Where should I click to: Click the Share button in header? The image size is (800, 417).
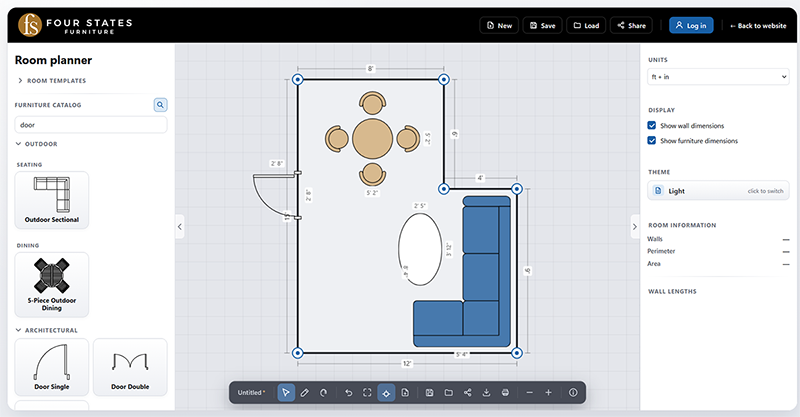tap(631, 25)
